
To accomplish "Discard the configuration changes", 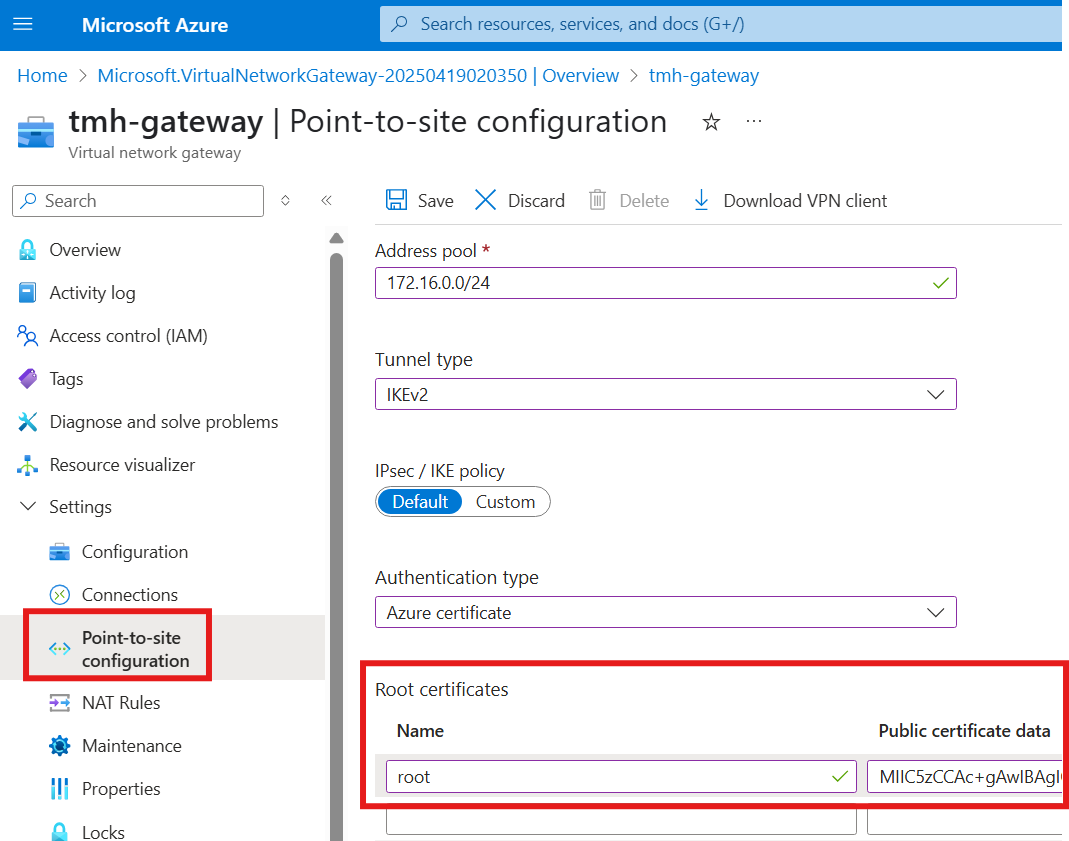I will tap(520, 200).
